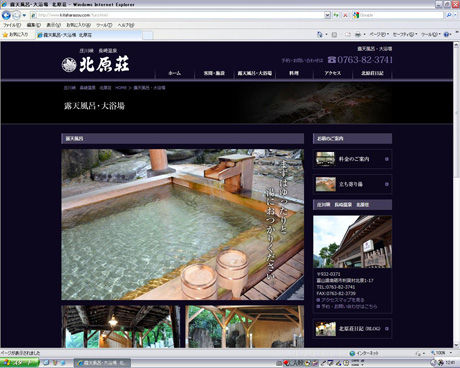Open the ファイル menu
Image resolution: width=460 pixels, height=368 pixels.
tap(12, 25)
